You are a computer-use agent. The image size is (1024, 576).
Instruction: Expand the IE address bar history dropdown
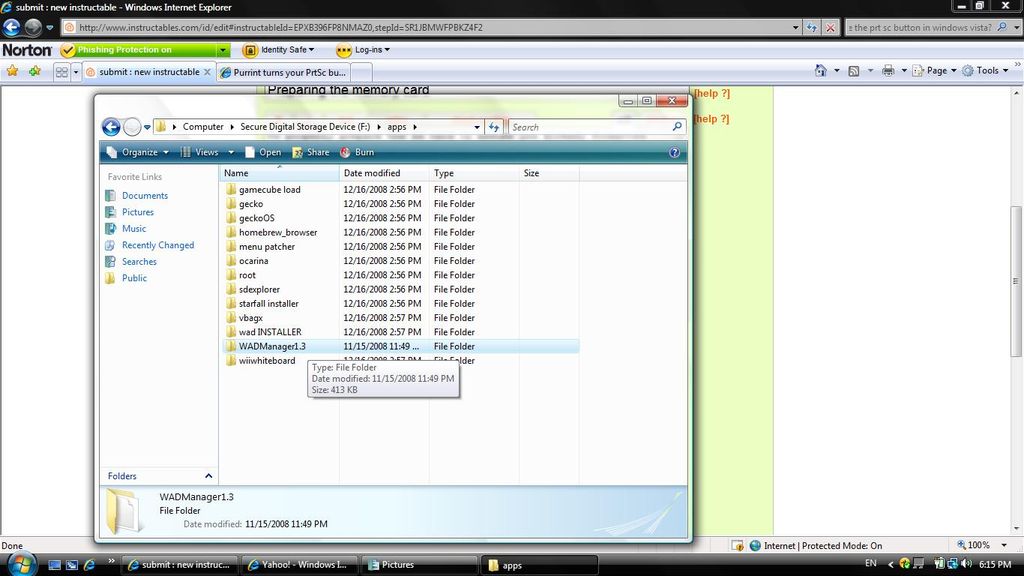point(795,27)
